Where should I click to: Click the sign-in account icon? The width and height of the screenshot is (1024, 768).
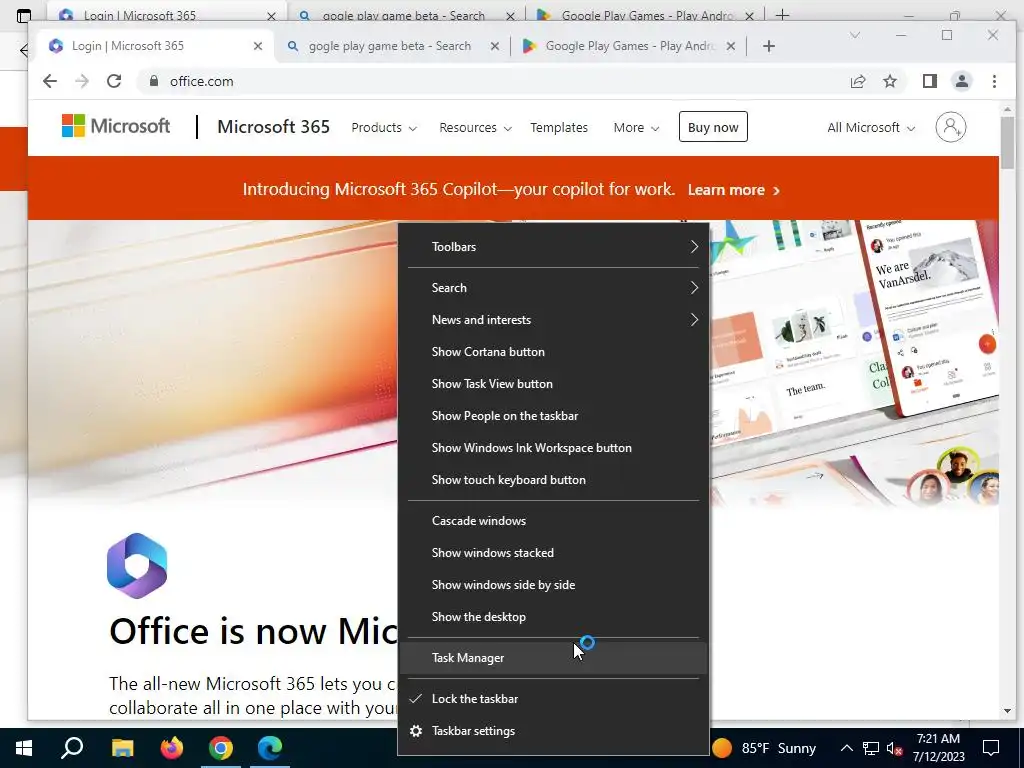click(950, 127)
